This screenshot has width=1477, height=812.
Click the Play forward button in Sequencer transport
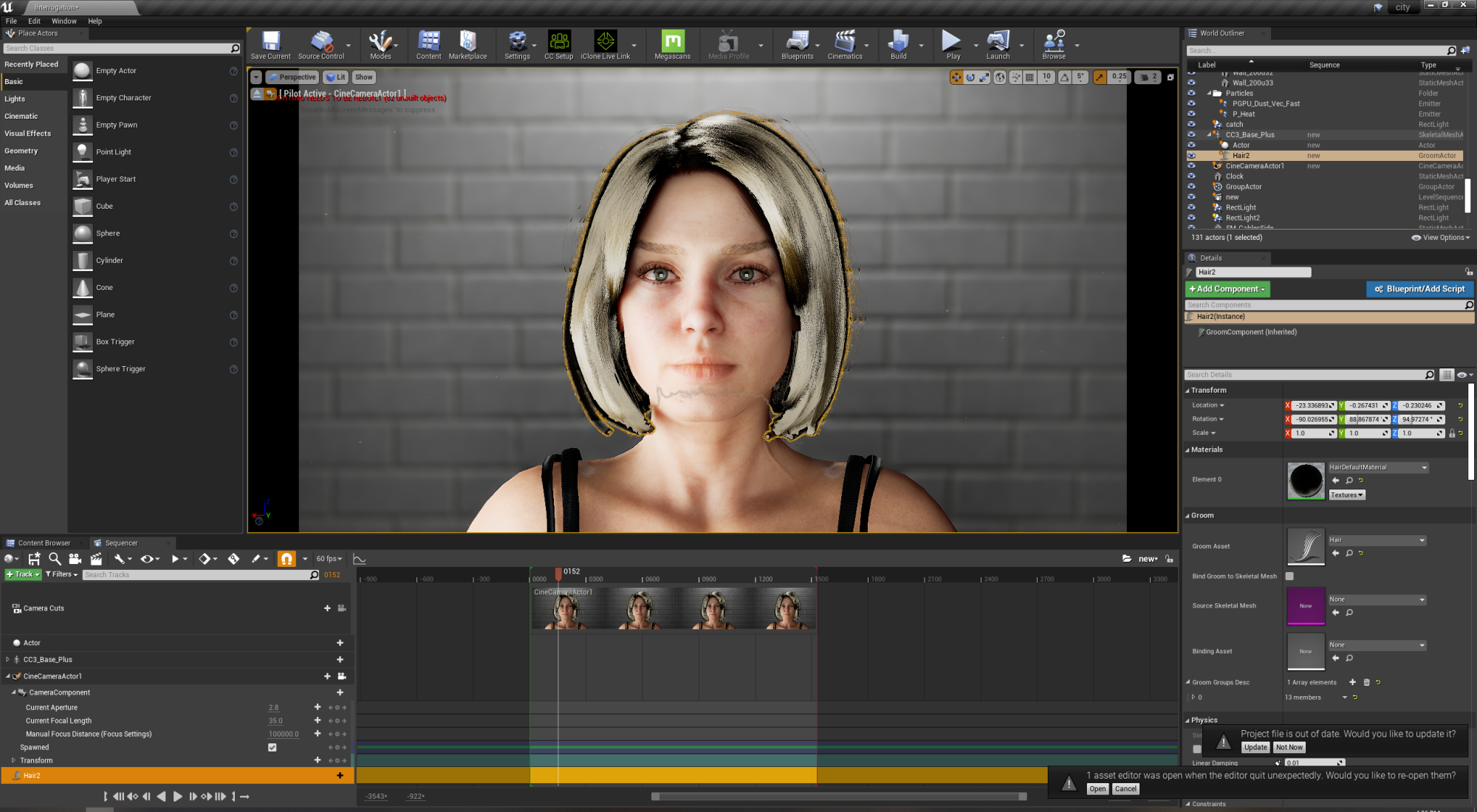tap(177, 796)
